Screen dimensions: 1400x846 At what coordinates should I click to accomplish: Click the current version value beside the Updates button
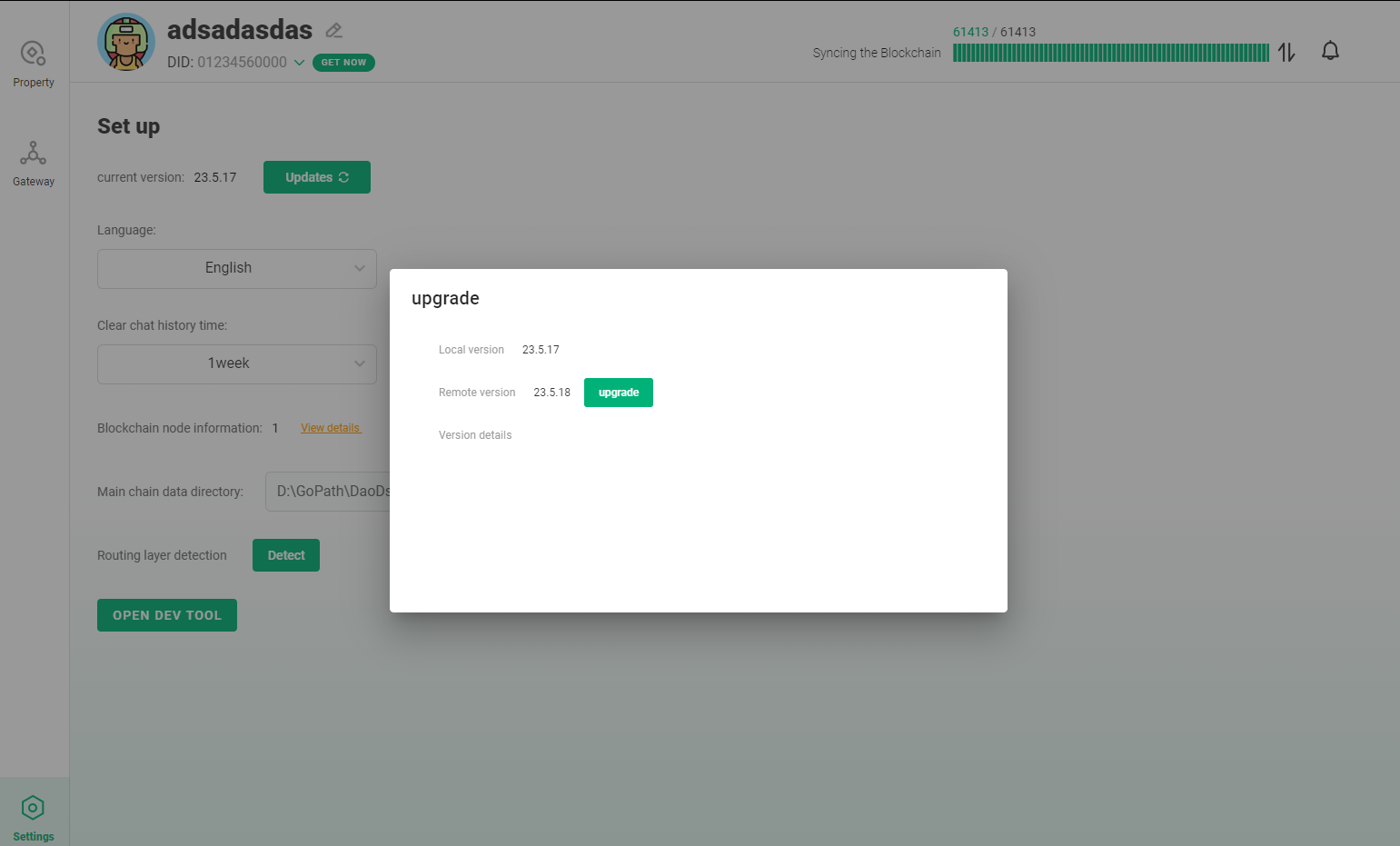(215, 177)
